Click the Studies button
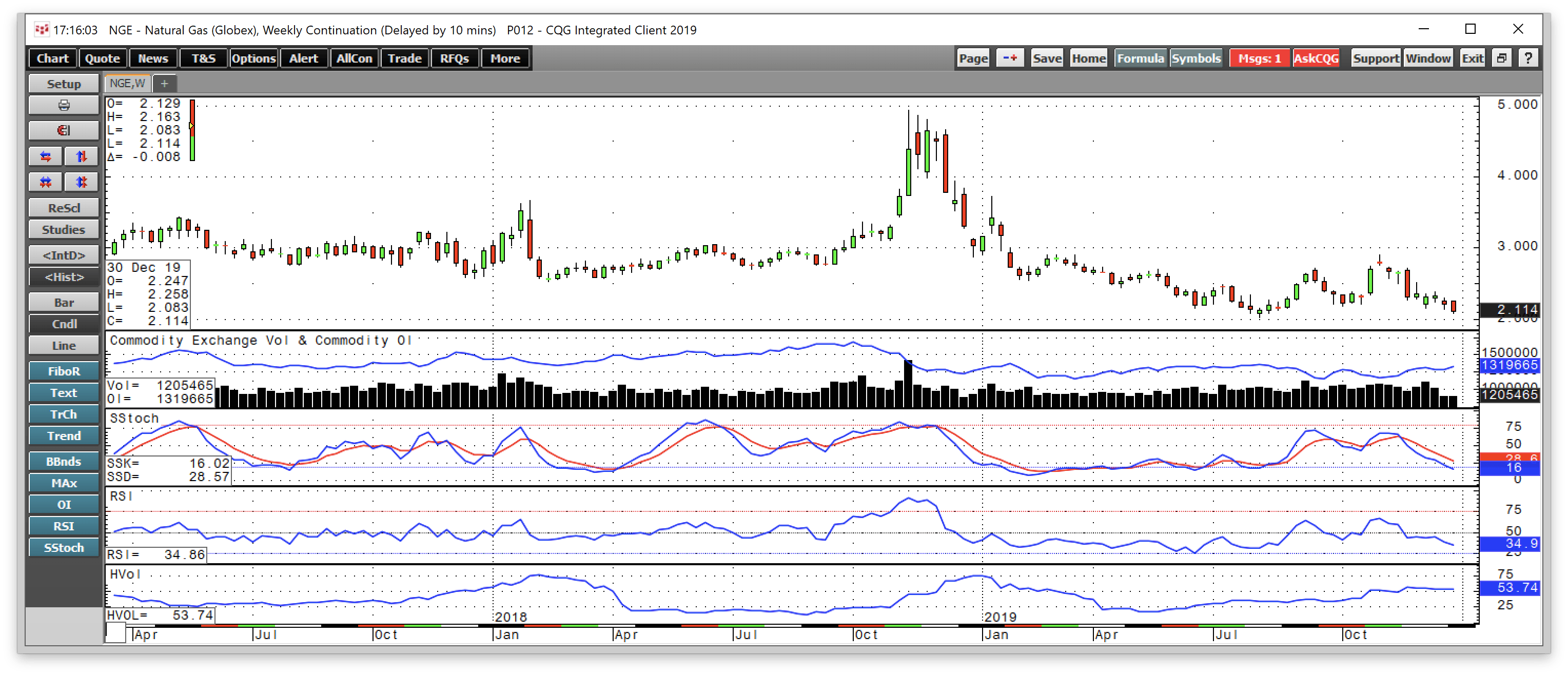Screen dimensions: 1568x675 click(63, 229)
